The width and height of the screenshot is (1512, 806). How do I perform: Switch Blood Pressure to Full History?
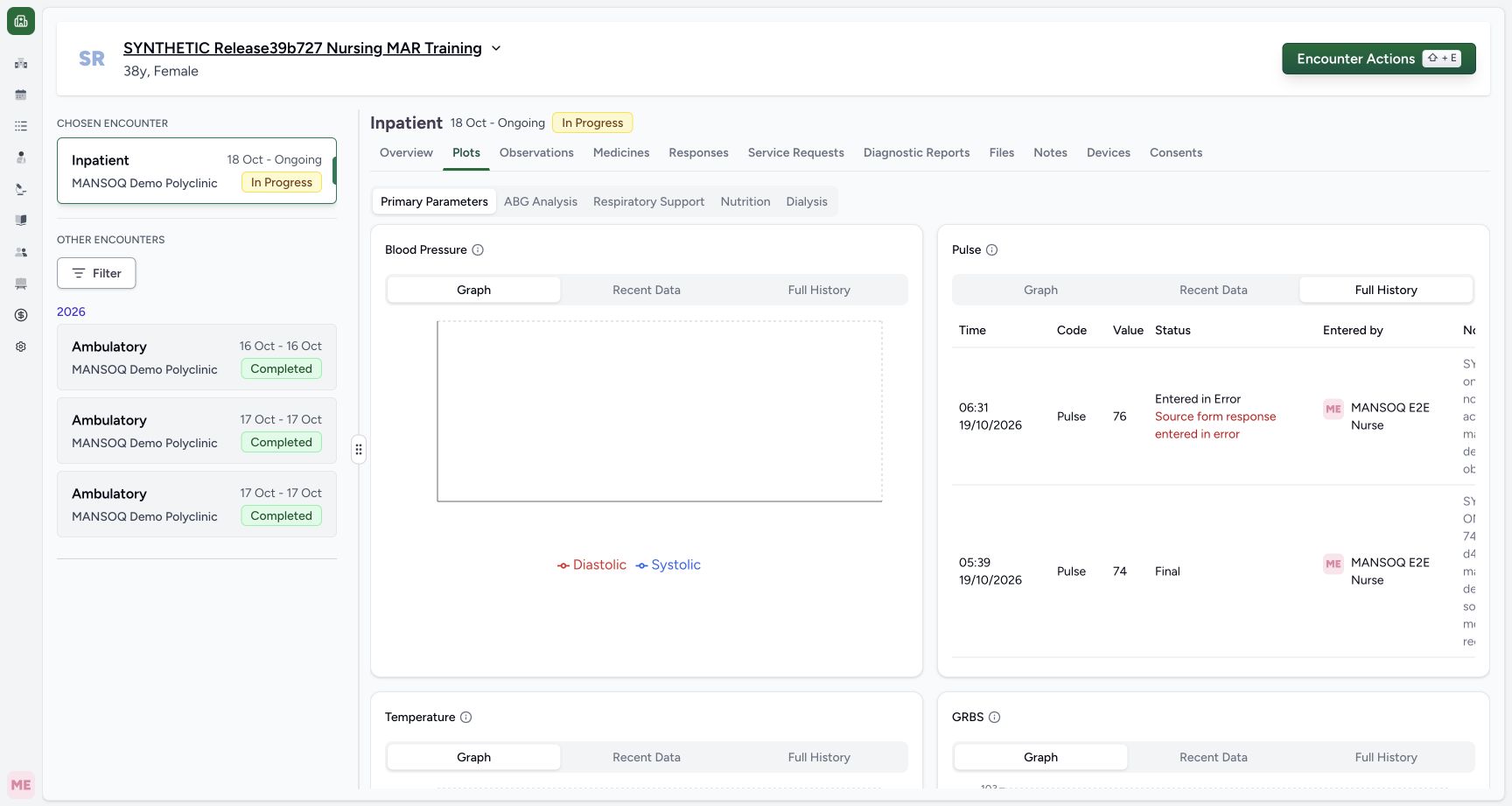[x=819, y=290]
